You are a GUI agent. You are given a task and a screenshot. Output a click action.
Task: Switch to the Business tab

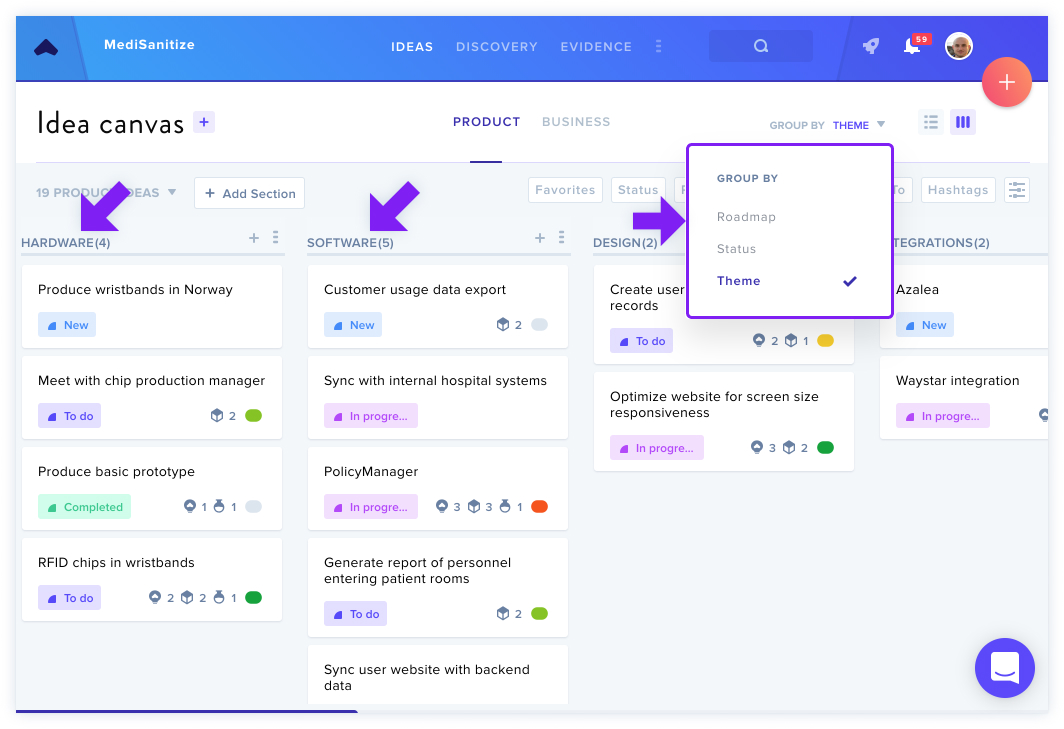point(575,122)
